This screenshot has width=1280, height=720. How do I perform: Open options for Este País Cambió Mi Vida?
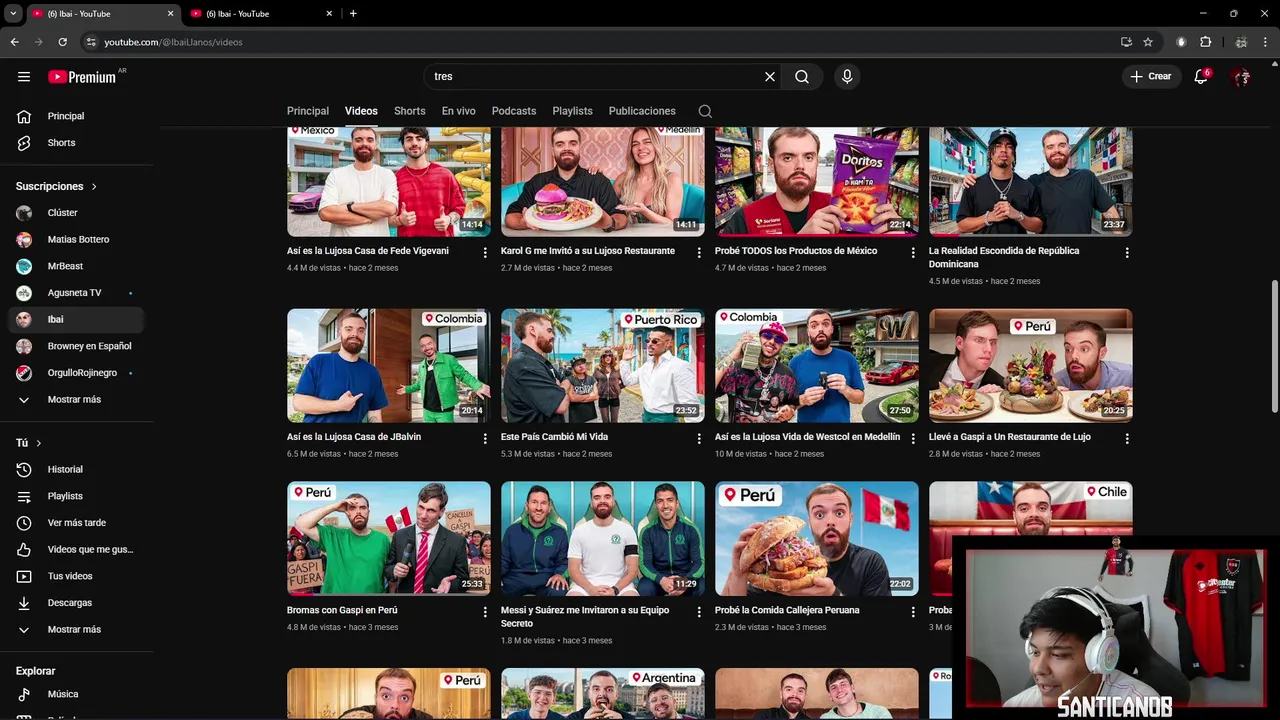699,439
